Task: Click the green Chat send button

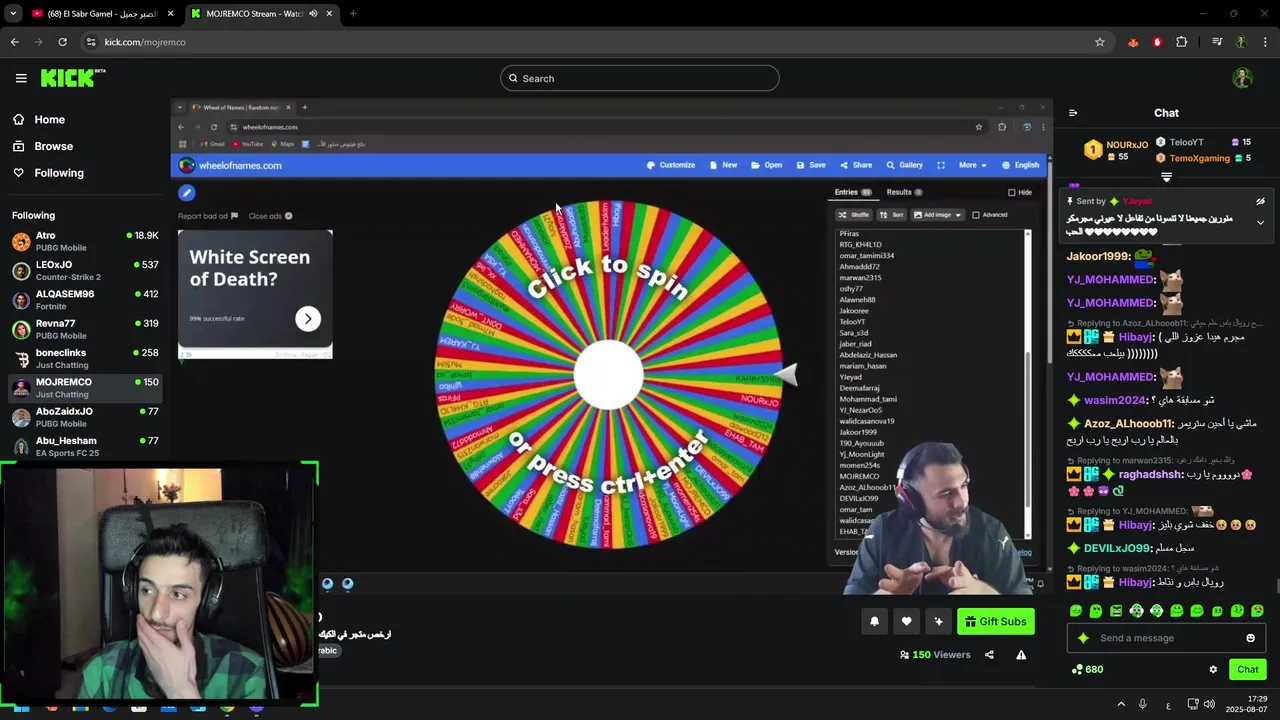Action: (x=1248, y=669)
